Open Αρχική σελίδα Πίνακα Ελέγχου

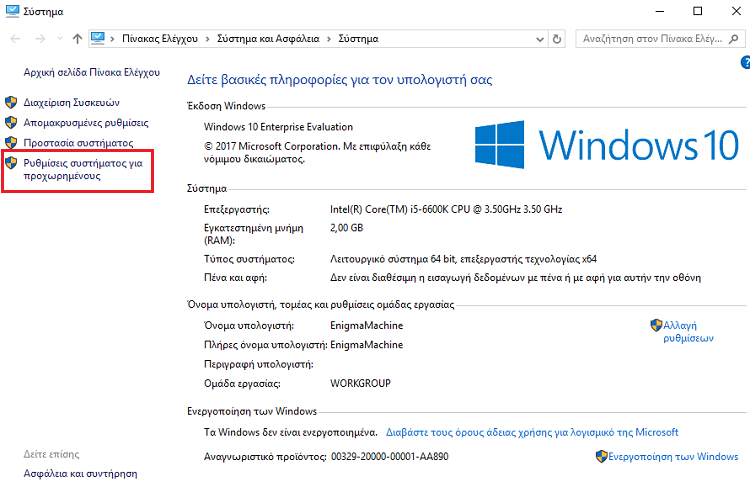pyautogui.click(x=92, y=72)
